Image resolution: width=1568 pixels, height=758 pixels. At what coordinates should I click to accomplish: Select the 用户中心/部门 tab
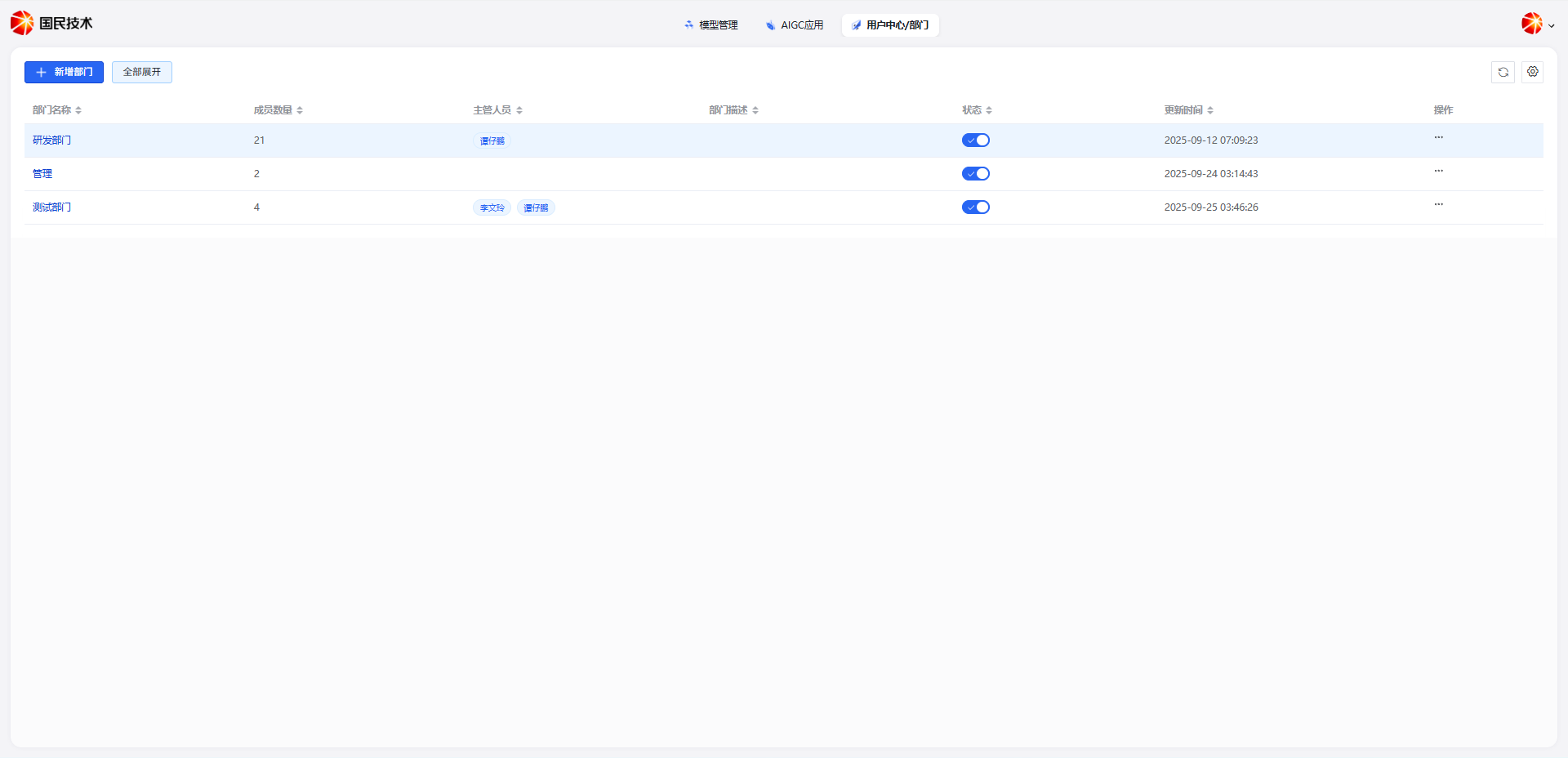click(890, 25)
